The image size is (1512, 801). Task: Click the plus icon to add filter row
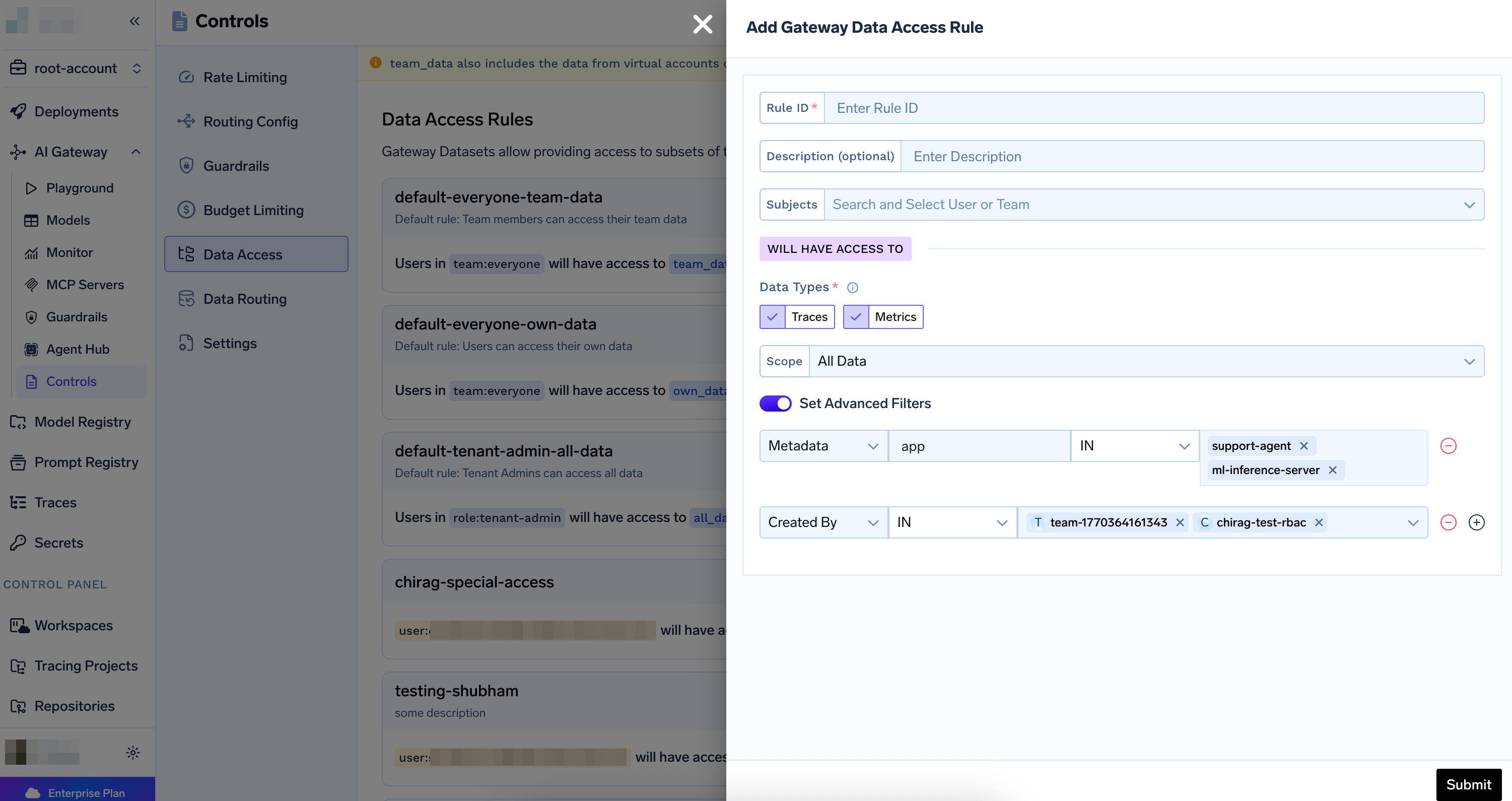1476,522
